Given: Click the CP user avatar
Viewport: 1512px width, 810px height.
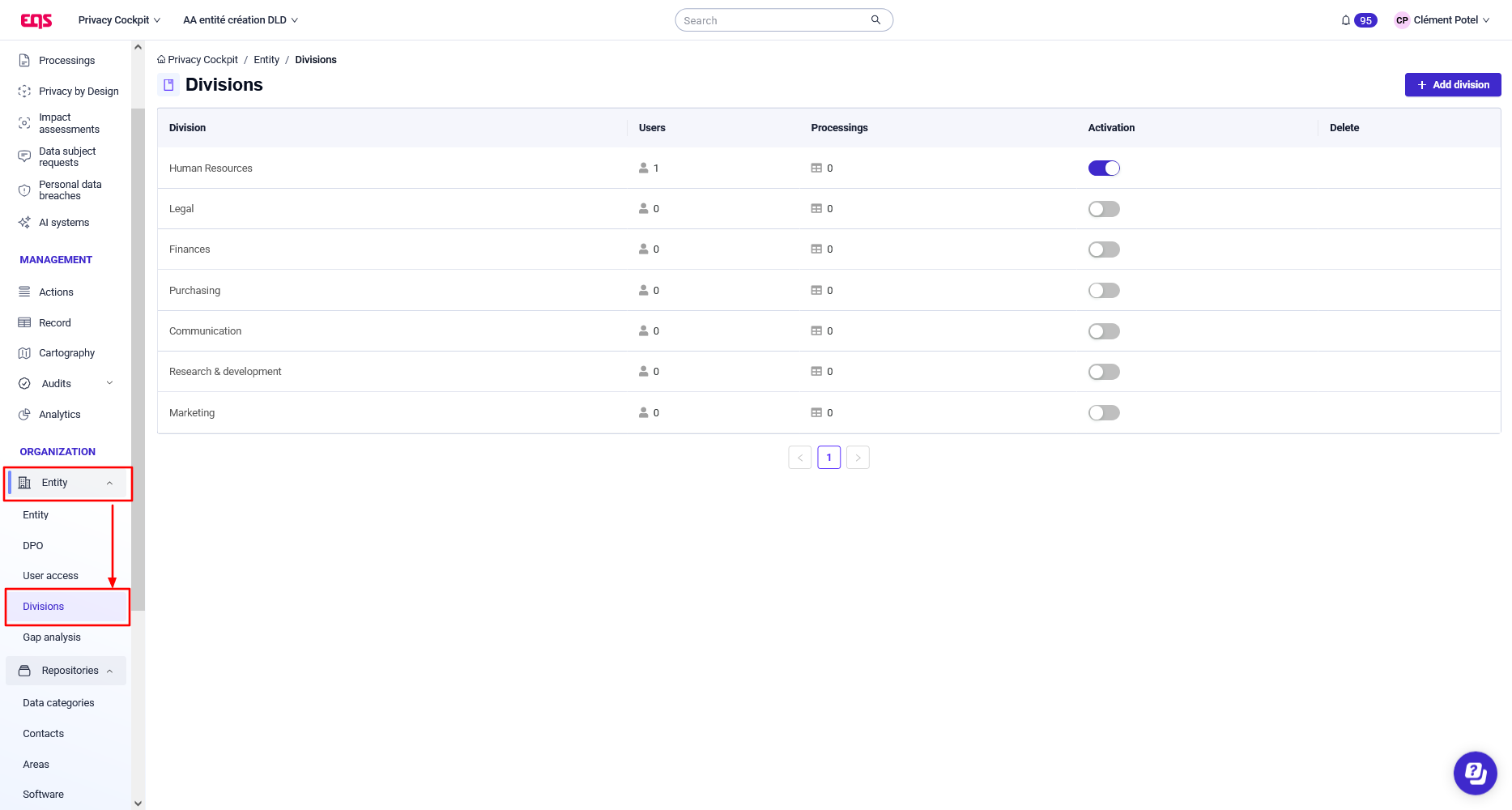Looking at the screenshot, I should tap(1402, 20).
